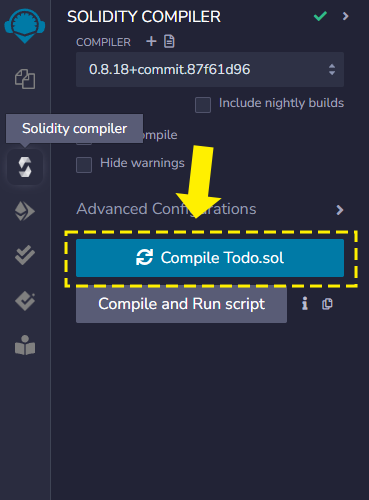
Task: Click the green compilation status checkmark
Action: (320, 16)
